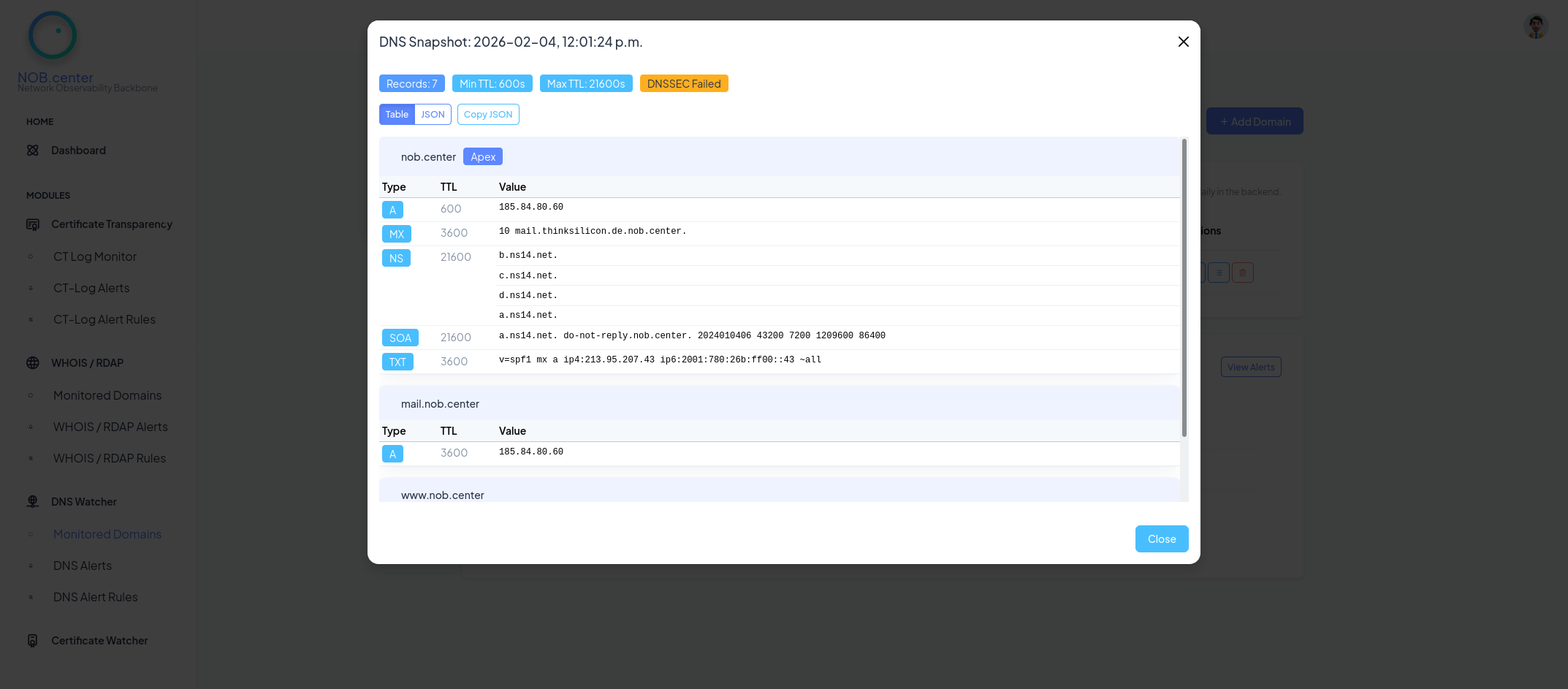
Task: Open Monitored Domains under DNS Watcher
Action: pos(107,534)
